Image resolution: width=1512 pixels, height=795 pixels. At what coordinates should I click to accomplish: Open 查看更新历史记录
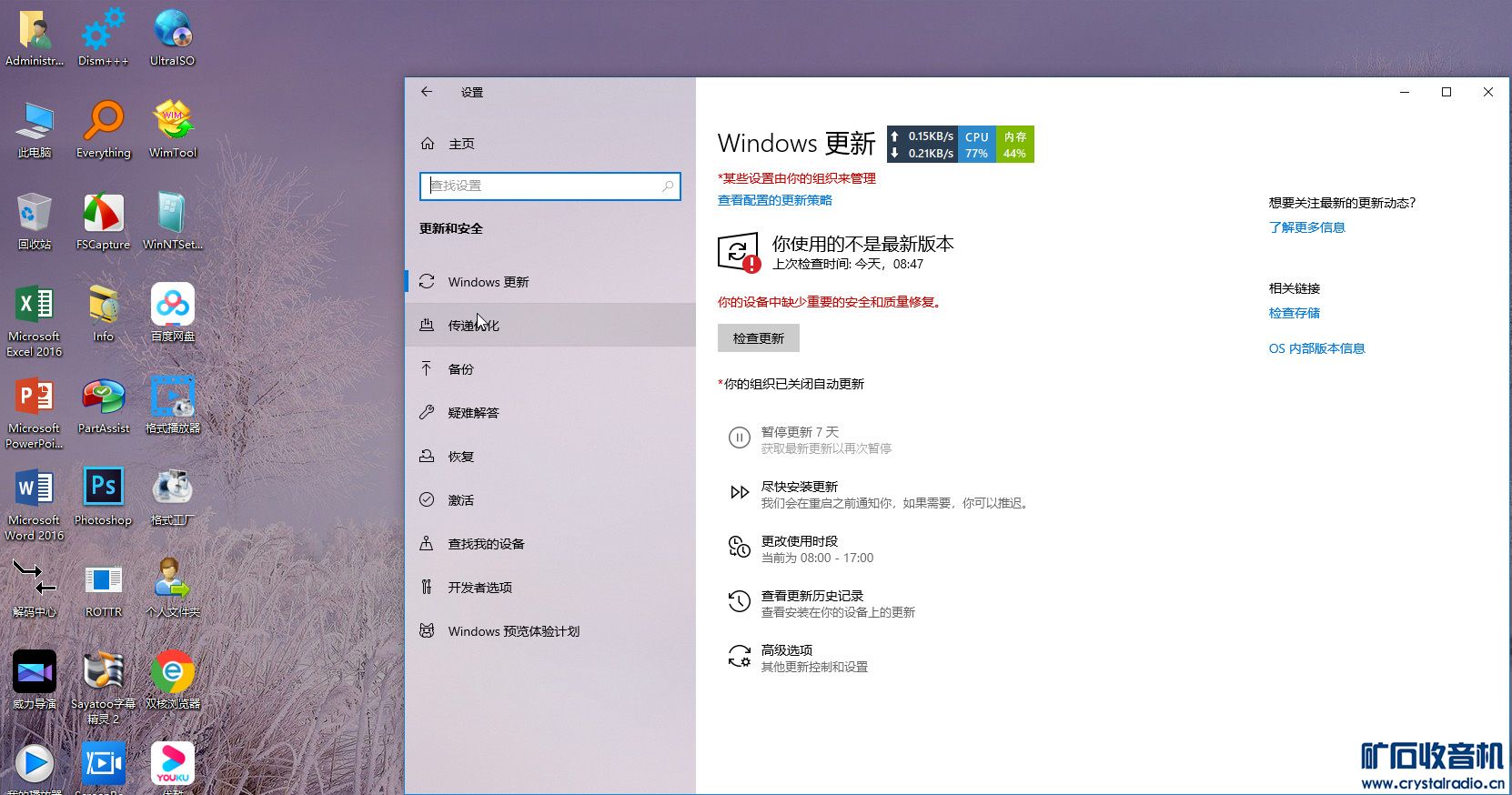(x=822, y=603)
